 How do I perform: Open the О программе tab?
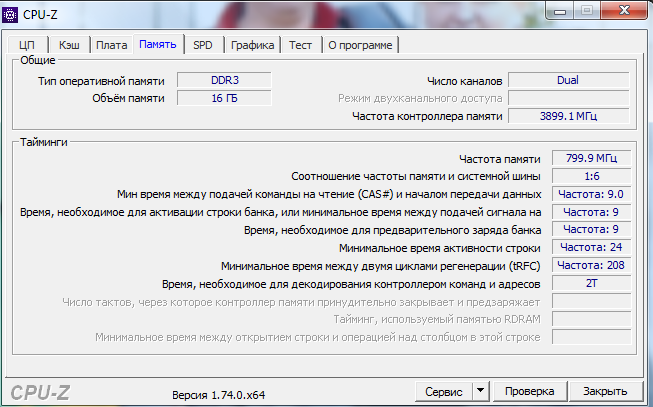(360, 45)
